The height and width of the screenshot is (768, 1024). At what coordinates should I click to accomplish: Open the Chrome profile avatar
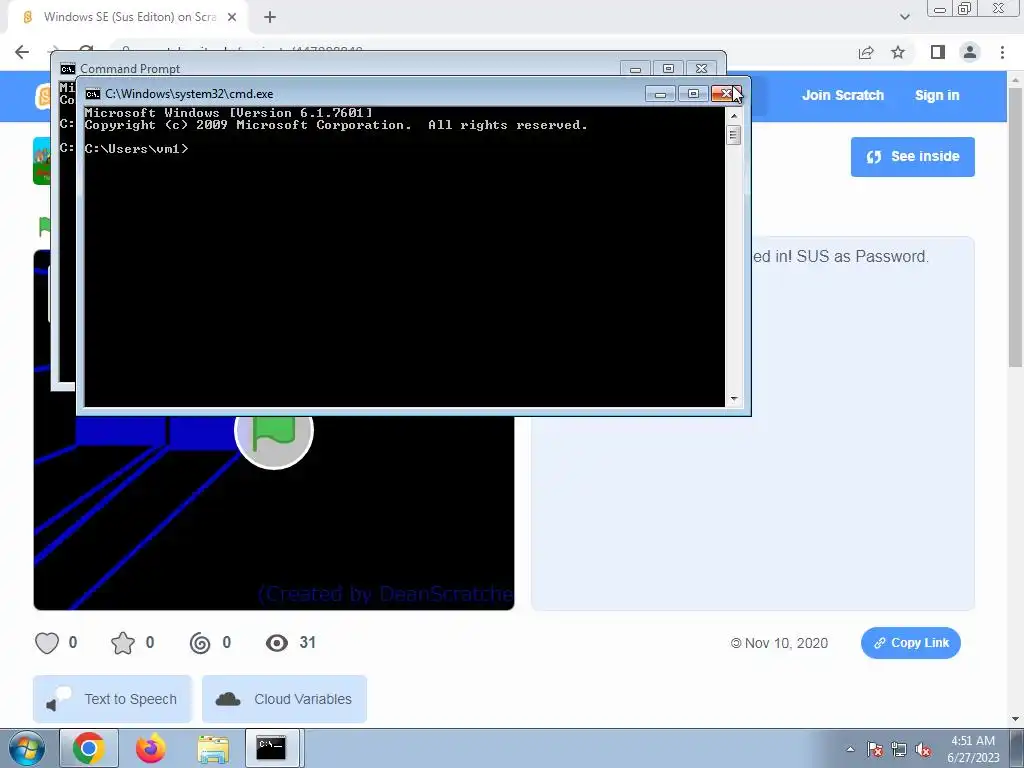pos(970,52)
